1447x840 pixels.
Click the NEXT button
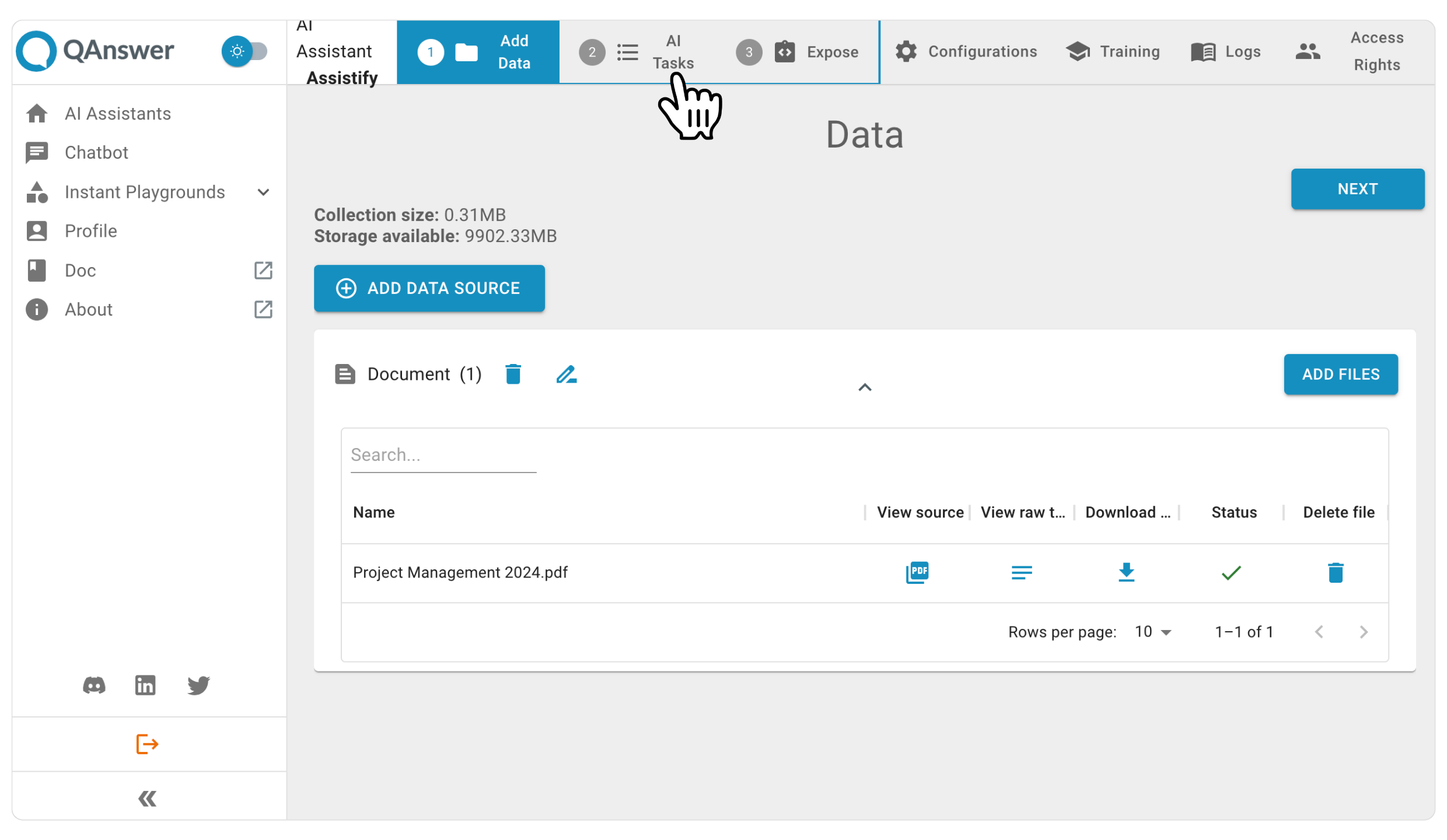pos(1357,189)
